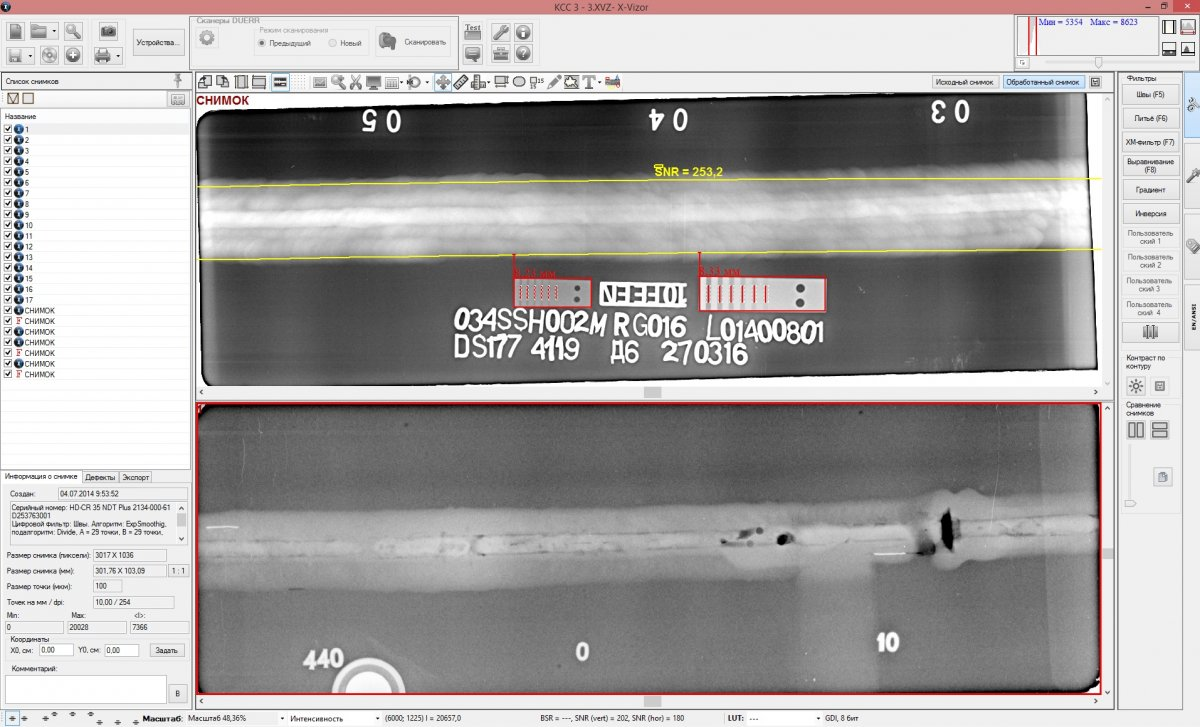This screenshot has width=1200, height=727.
Task: Toggle checkbox of the first СНИМОК entry
Action: coord(8,310)
